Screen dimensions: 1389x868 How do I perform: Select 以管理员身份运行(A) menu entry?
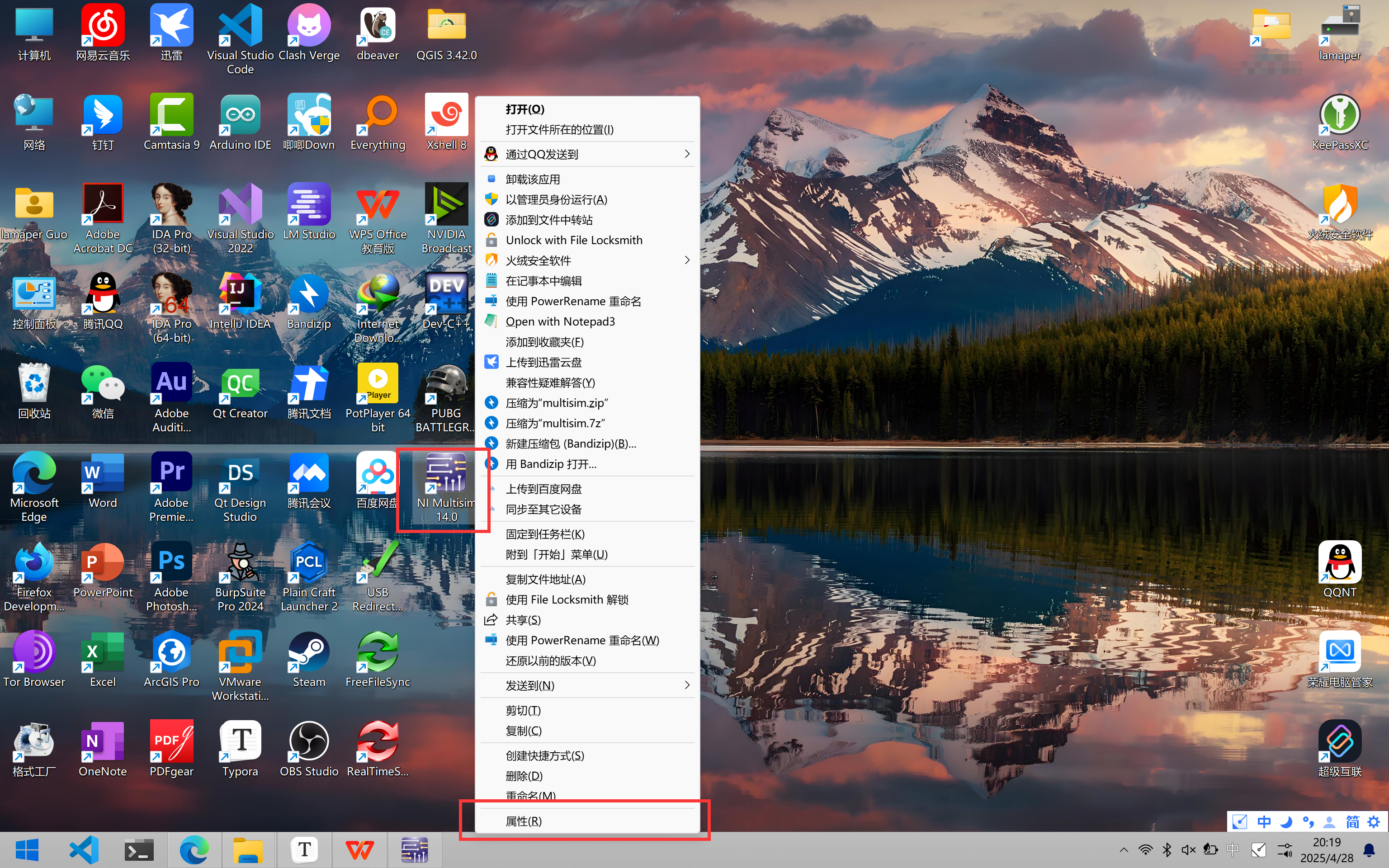(x=556, y=200)
